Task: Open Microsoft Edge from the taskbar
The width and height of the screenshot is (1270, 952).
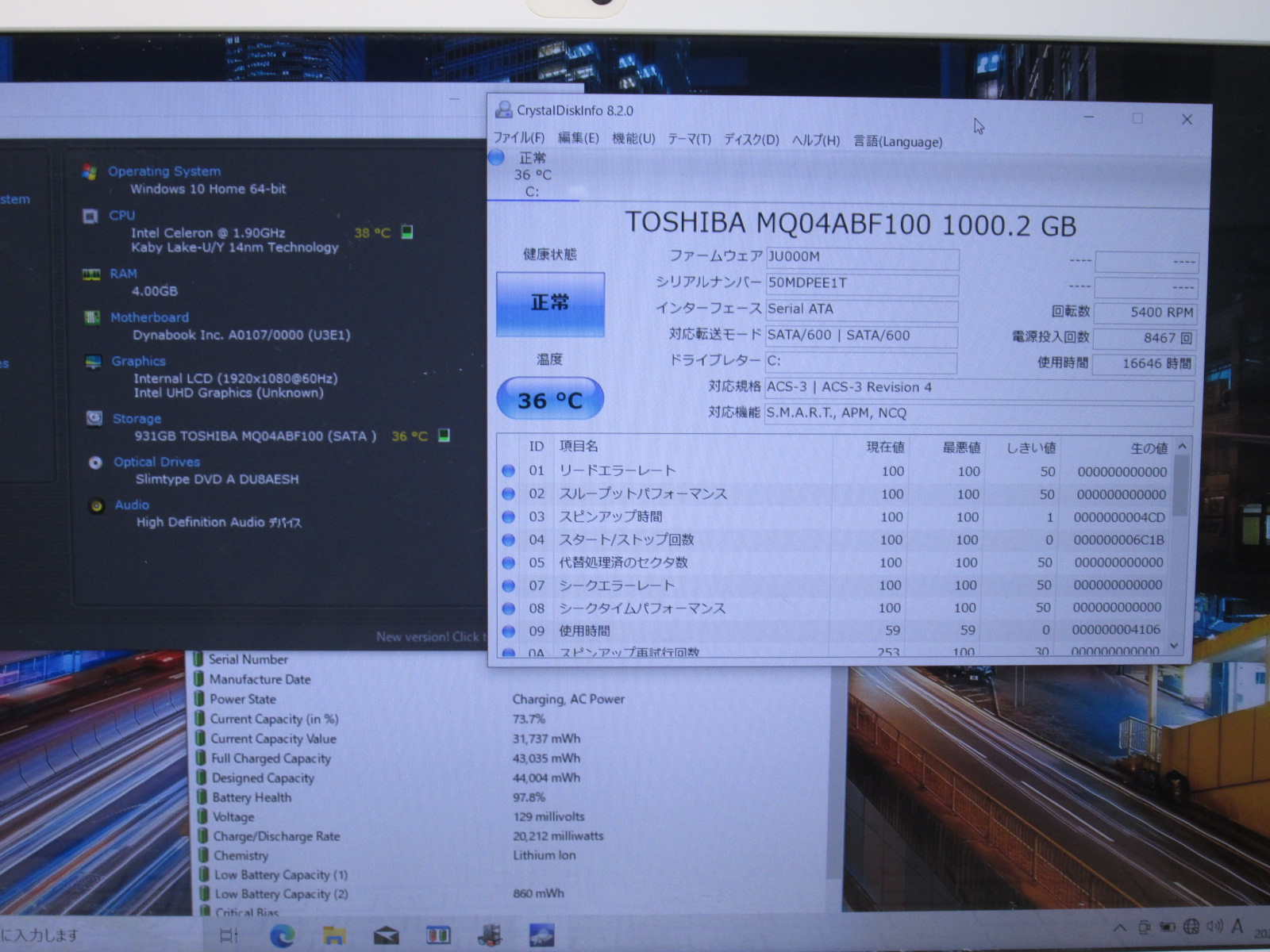Action: [282, 936]
